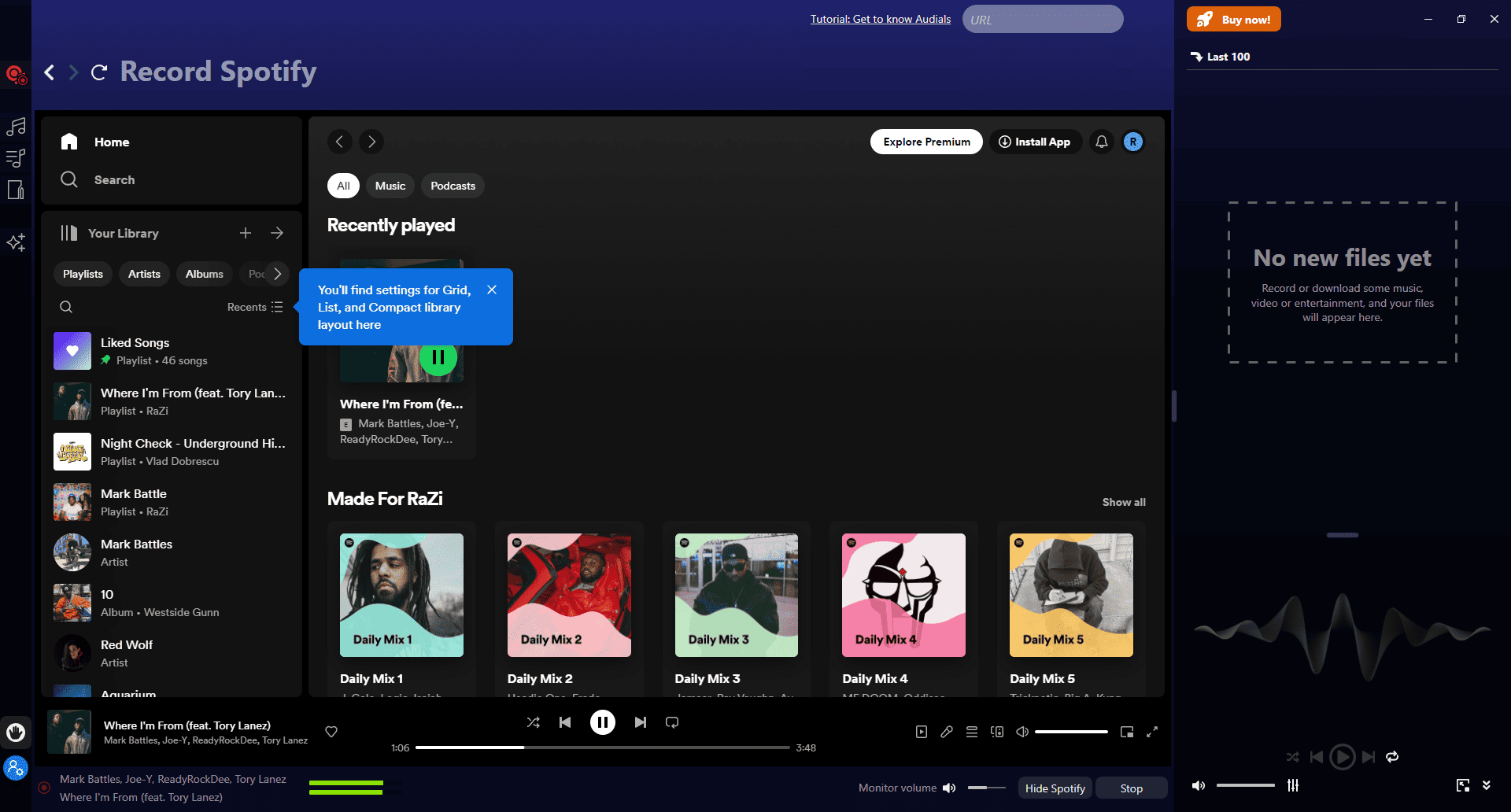Select the Music filter chip
Viewport: 1511px width, 812px height.
click(x=390, y=186)
